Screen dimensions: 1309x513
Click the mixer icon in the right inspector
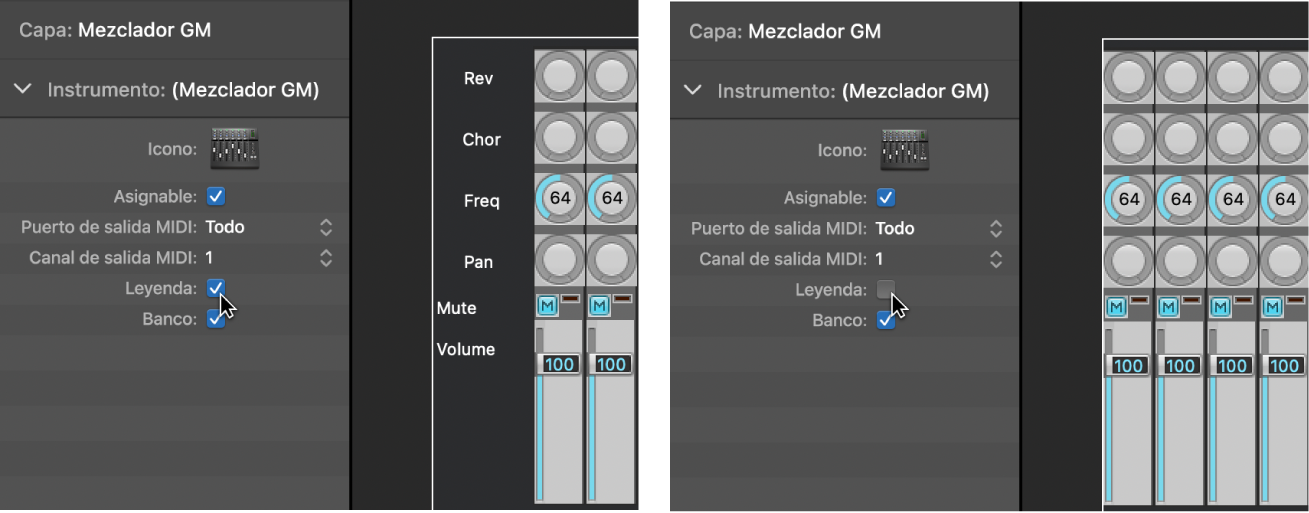tap(905, 149)
